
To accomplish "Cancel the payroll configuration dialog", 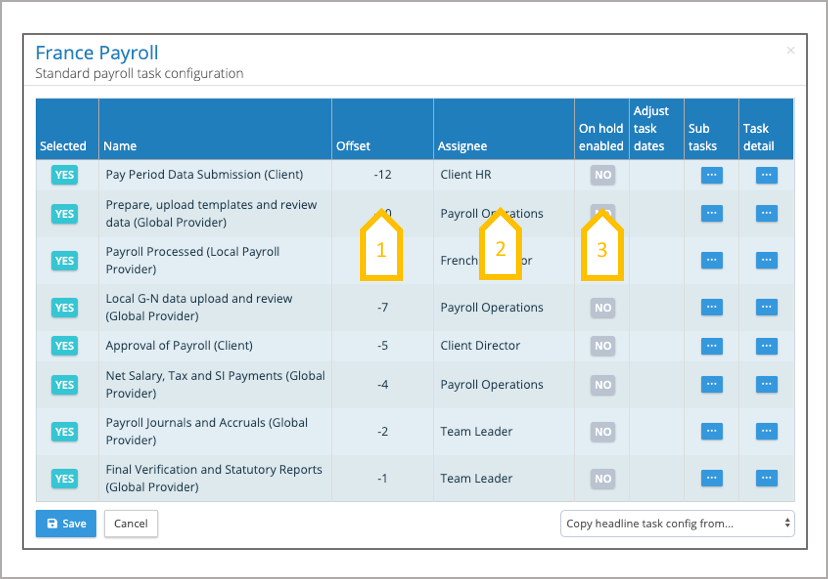I will (x=131, y=523).
